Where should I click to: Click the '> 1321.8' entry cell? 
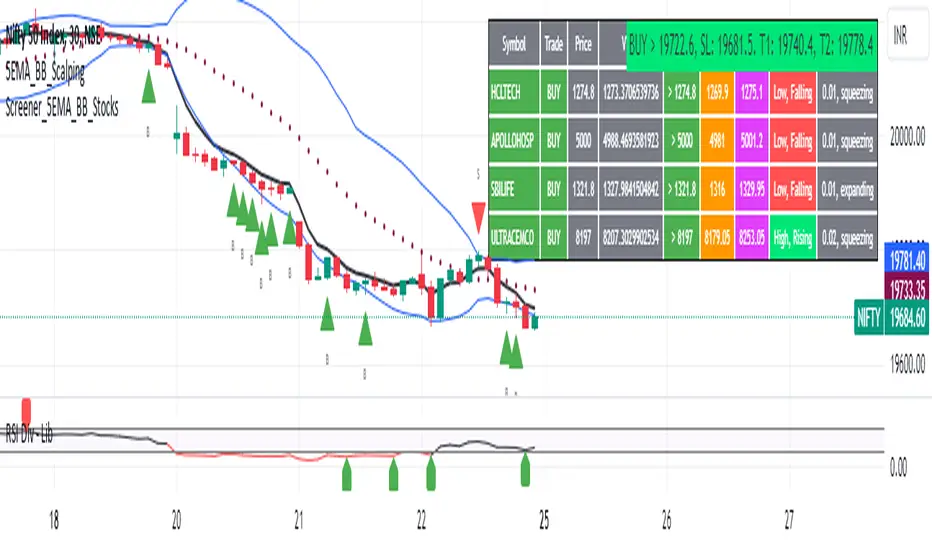tap(681, 189)
